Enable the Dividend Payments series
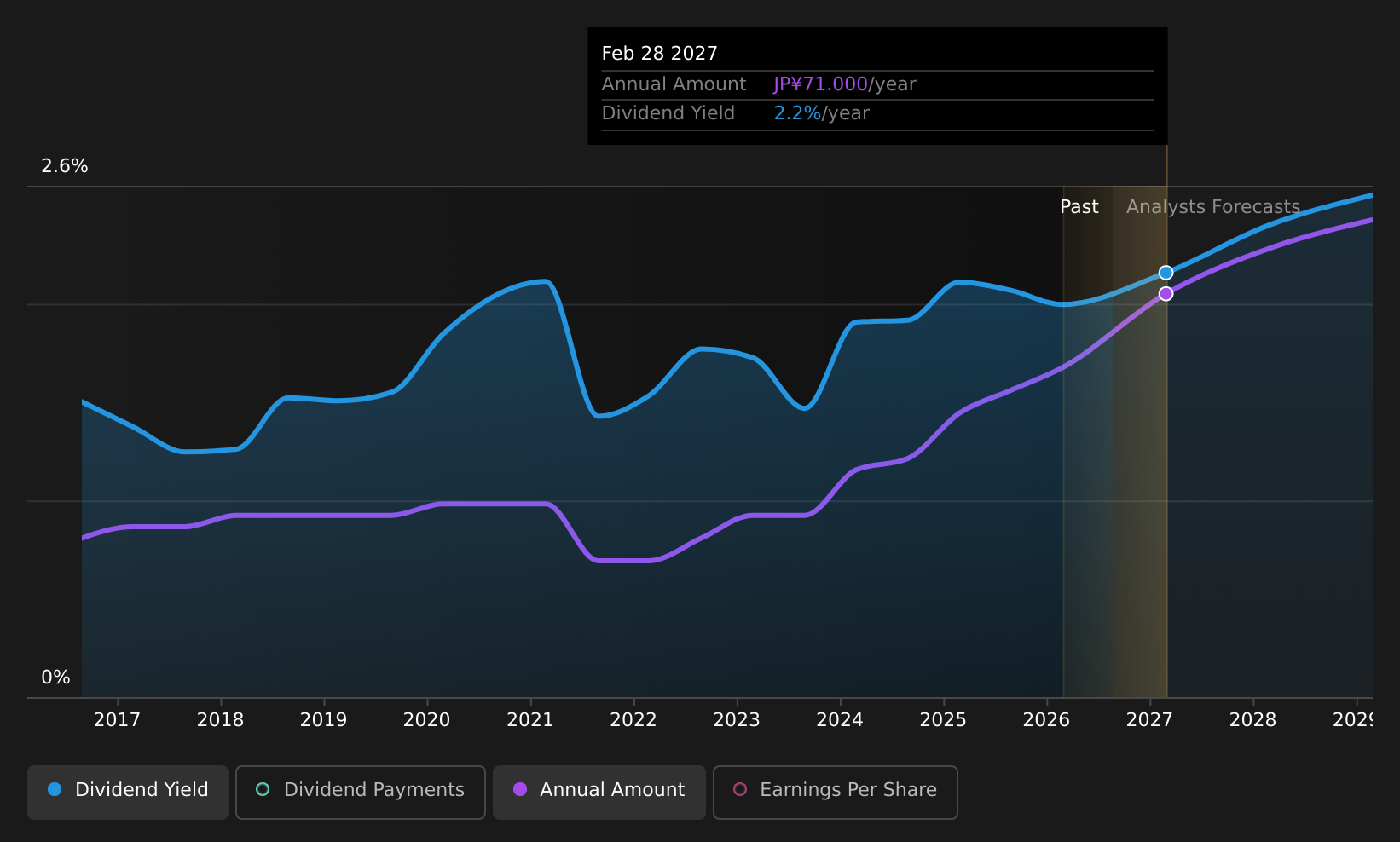 [361, 792]
